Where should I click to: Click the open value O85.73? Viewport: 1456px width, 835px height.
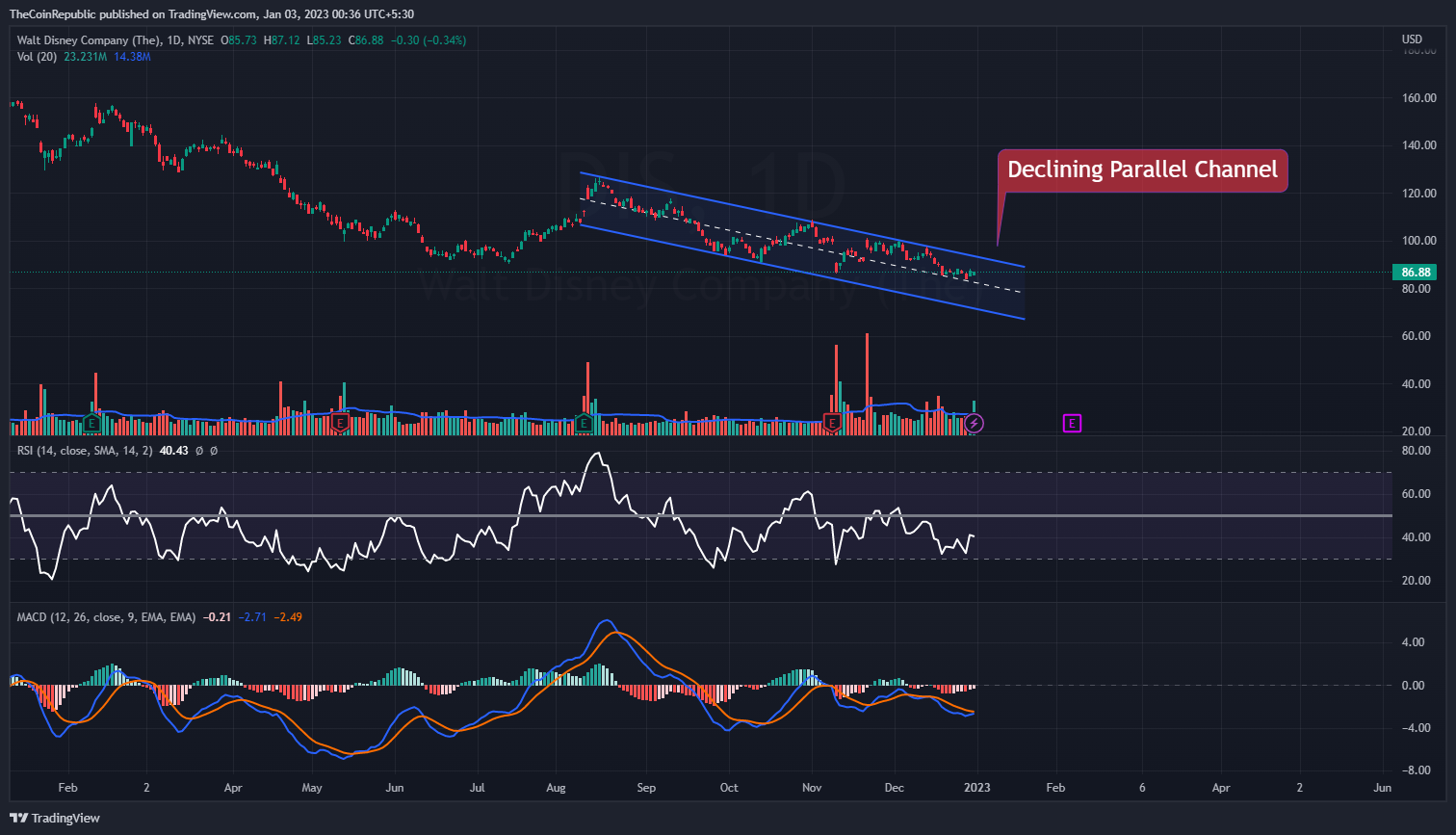(241, 40)
